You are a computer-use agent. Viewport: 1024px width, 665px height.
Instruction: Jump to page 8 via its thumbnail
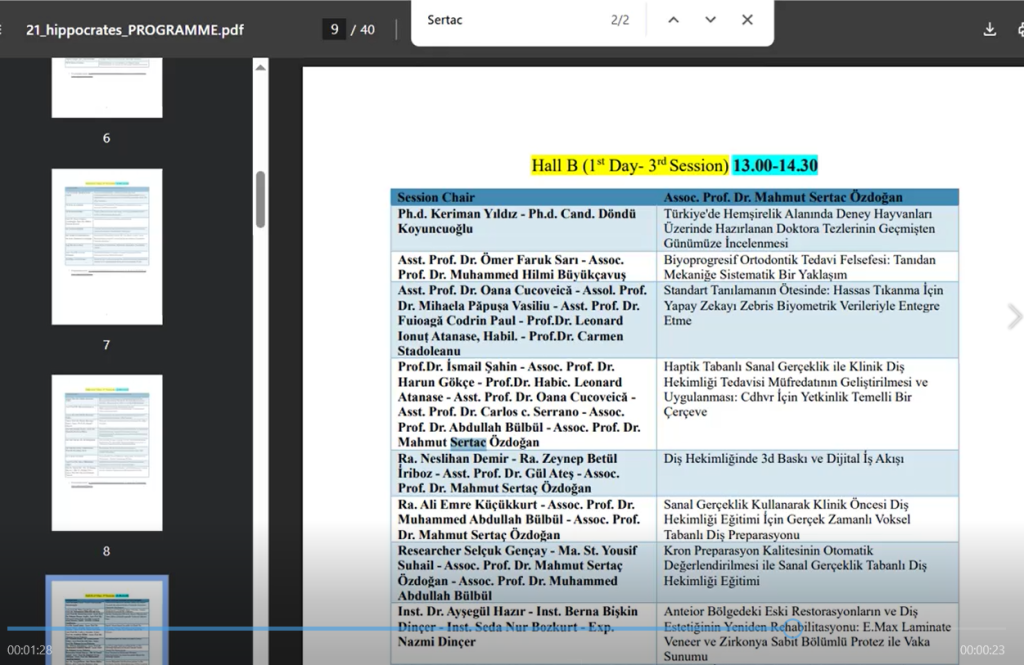coord(106,452)
